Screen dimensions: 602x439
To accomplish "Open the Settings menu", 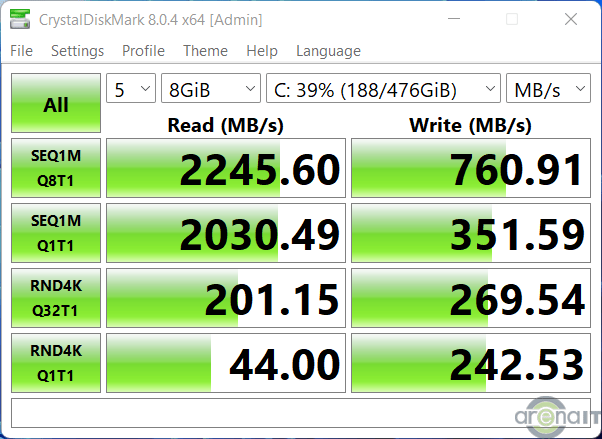I will tap(77, 51).
